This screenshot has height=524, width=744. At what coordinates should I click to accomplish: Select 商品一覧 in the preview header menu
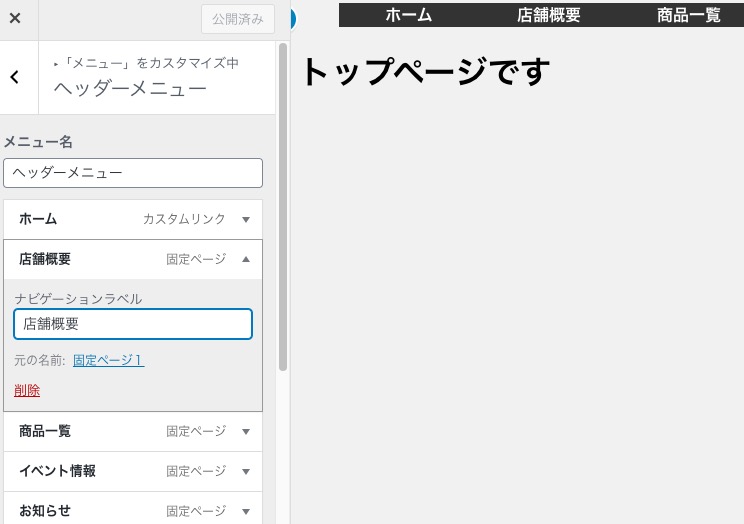point(689,15)
